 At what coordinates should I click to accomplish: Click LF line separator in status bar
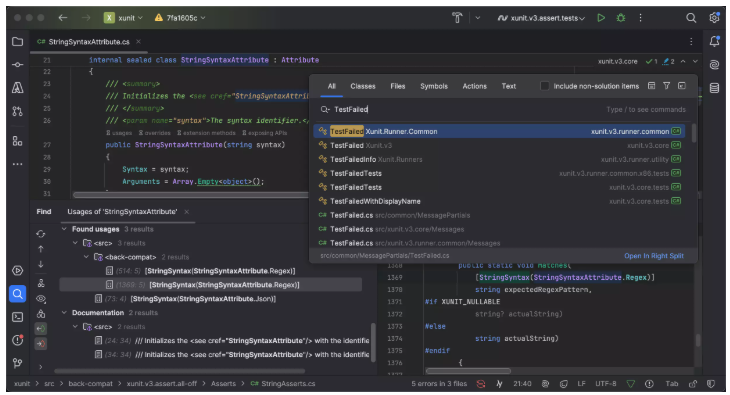(x=581, y=384)
